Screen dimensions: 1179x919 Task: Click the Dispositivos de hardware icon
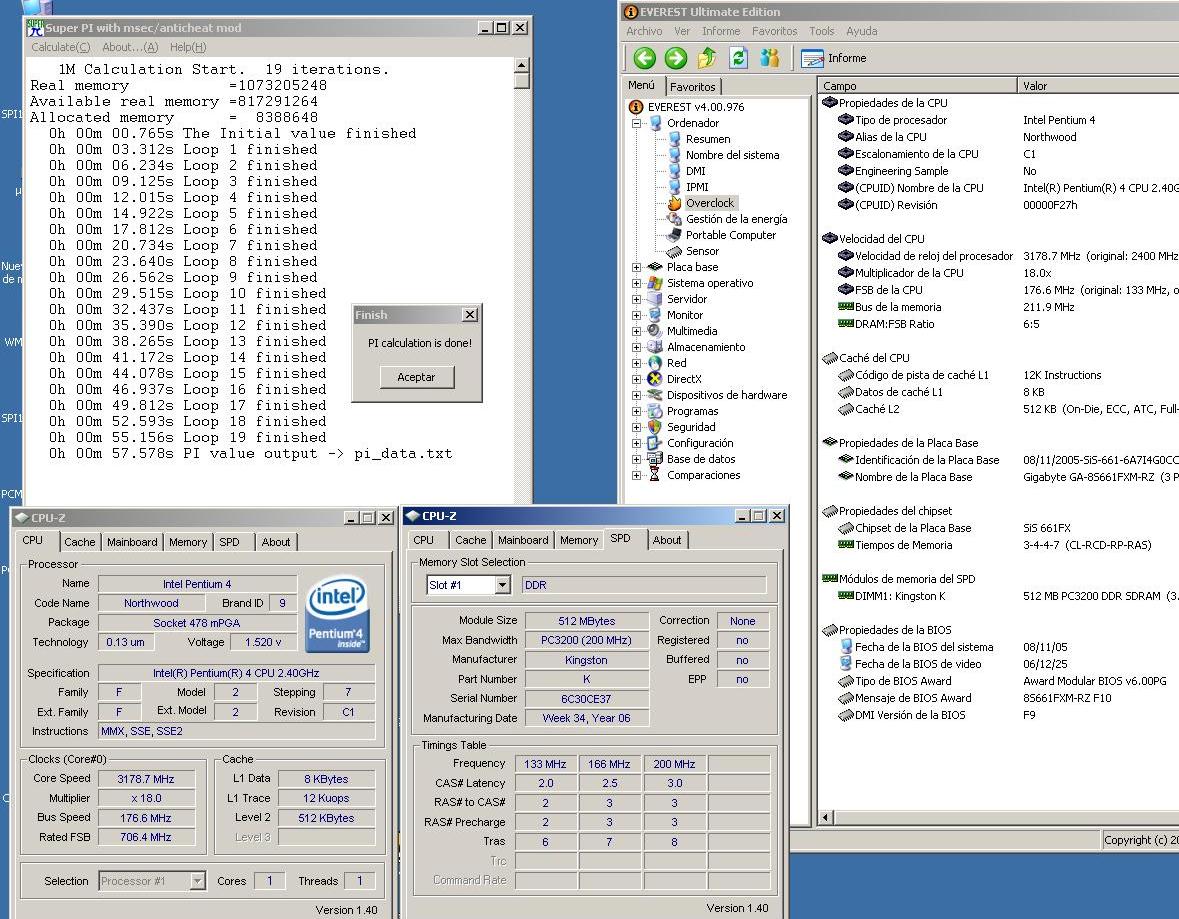click(x=654, y=396)
